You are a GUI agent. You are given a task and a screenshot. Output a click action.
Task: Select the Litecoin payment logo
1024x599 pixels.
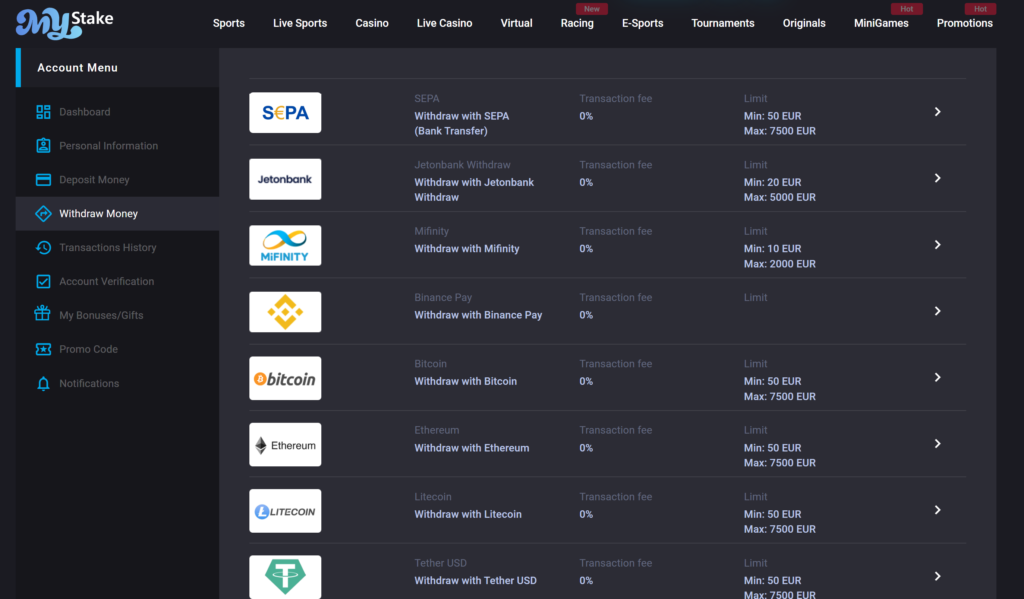(x=285, y=511)
